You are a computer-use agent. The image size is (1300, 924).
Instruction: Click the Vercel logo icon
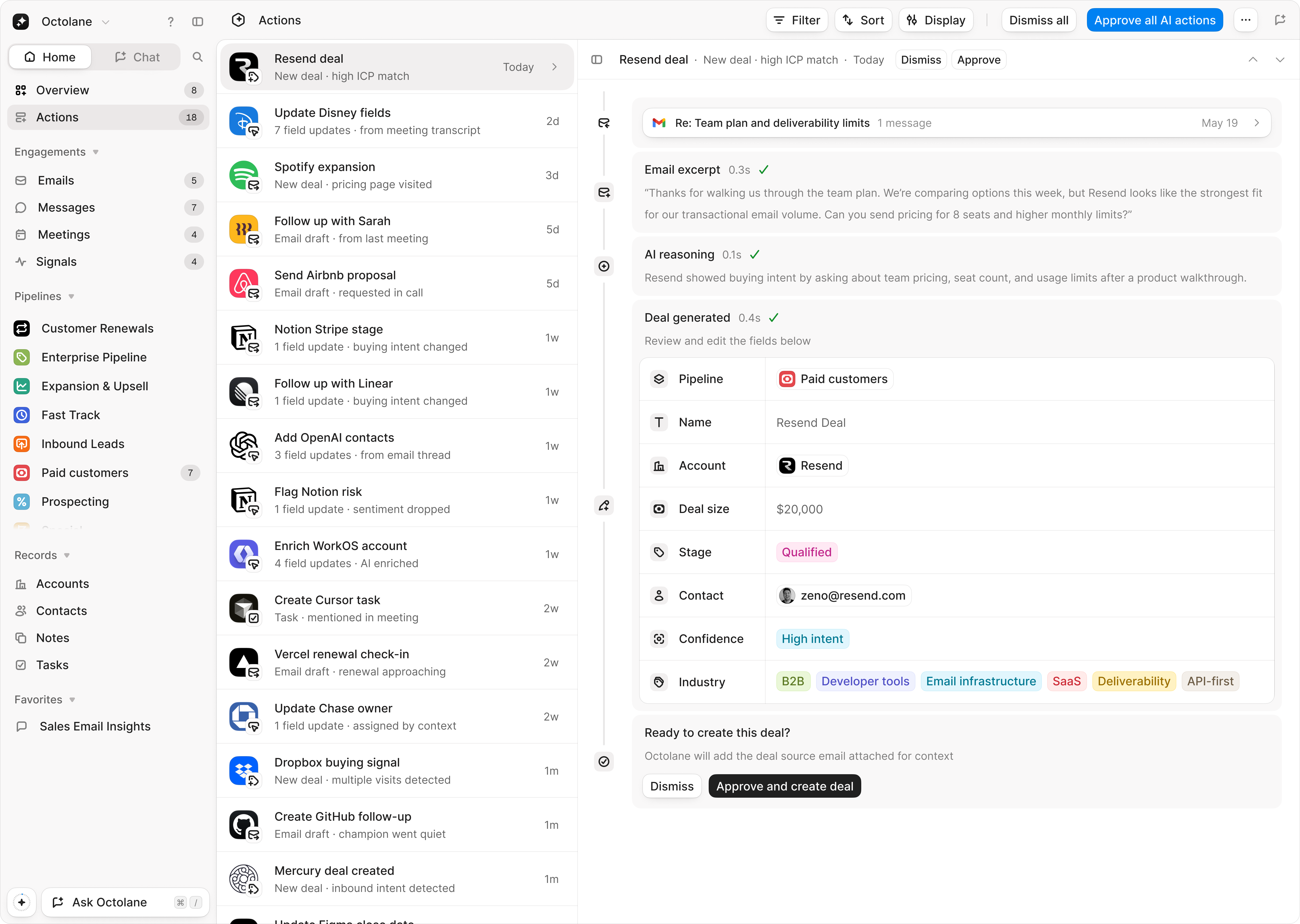(x=244, y=662)
